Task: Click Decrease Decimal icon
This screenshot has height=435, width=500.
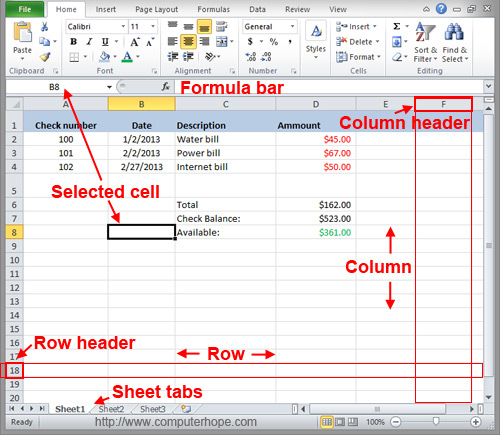Action: point(266,57)
